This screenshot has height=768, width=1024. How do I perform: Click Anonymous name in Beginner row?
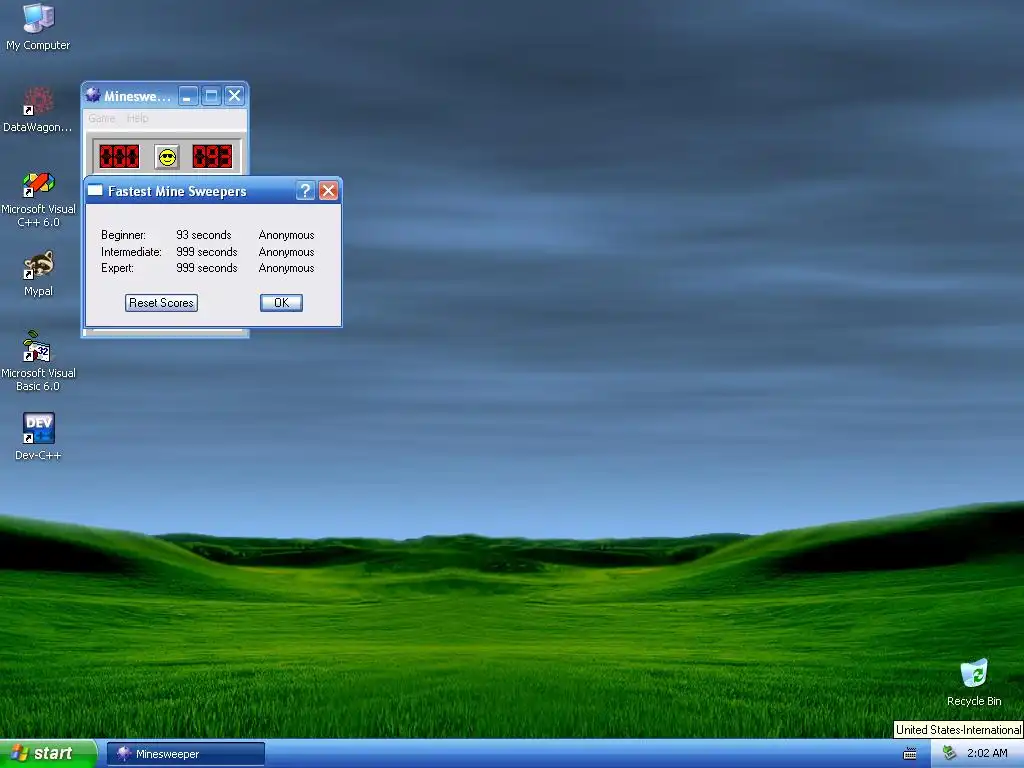pos(286,235)
